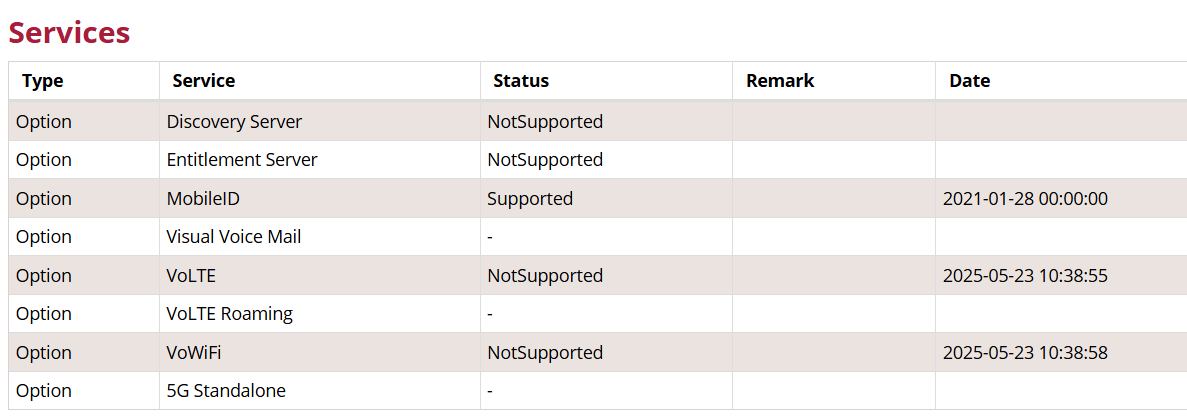
Task: Select the plain VoLTE service cell
Action: click(191, 276)
